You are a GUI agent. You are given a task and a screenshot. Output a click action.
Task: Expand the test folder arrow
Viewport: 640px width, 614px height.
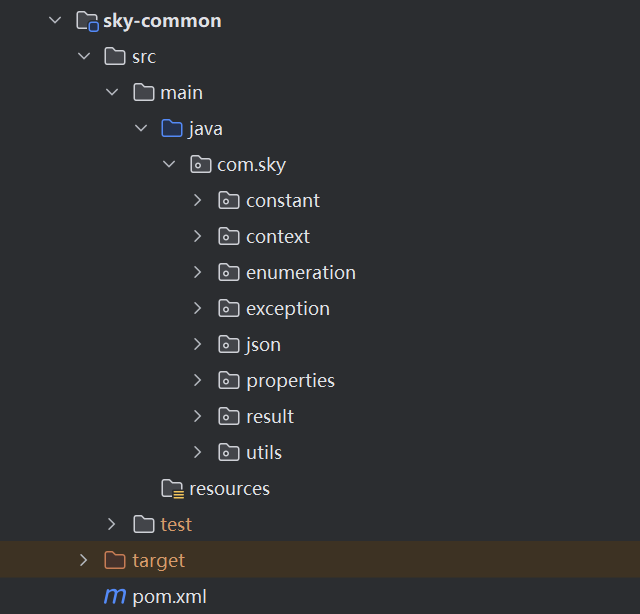112,525
